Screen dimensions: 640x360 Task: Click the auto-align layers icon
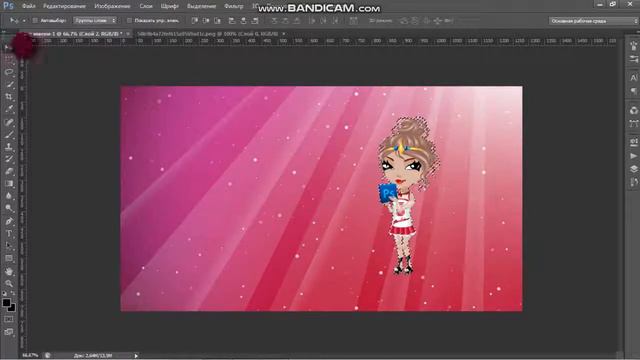353,20
